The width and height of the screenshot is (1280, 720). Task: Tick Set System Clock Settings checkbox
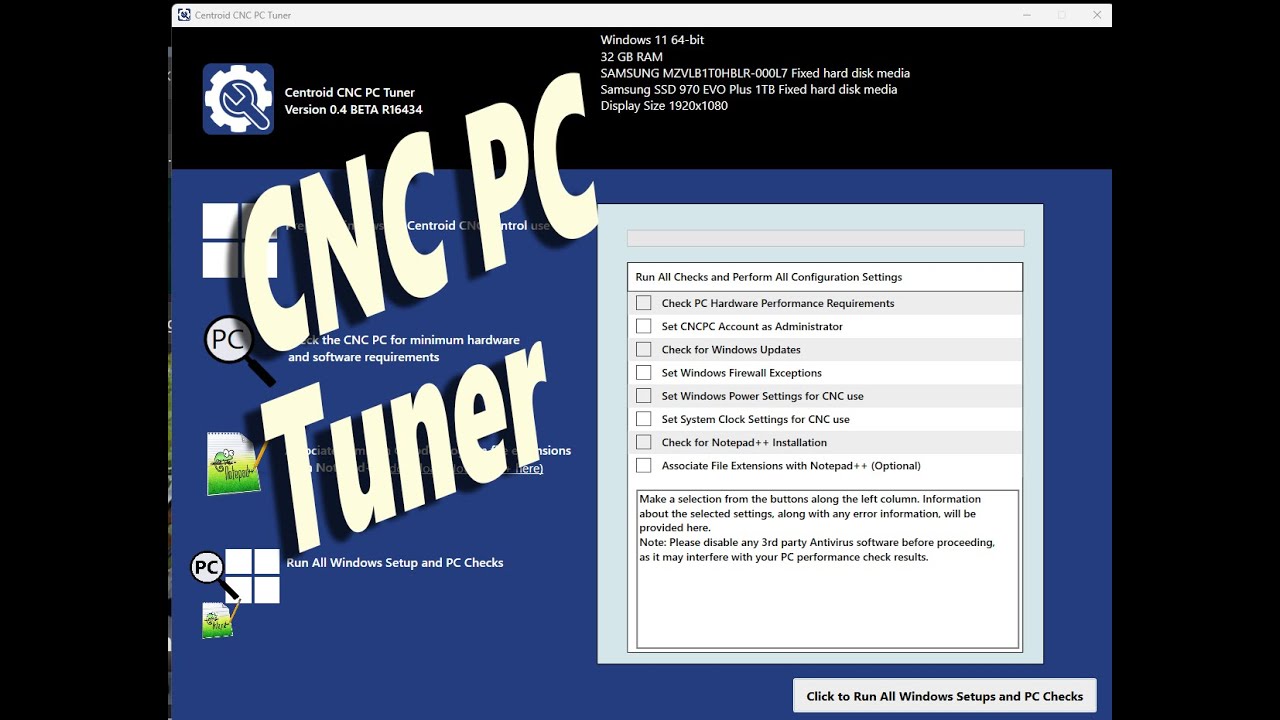[x=643, y=419]
